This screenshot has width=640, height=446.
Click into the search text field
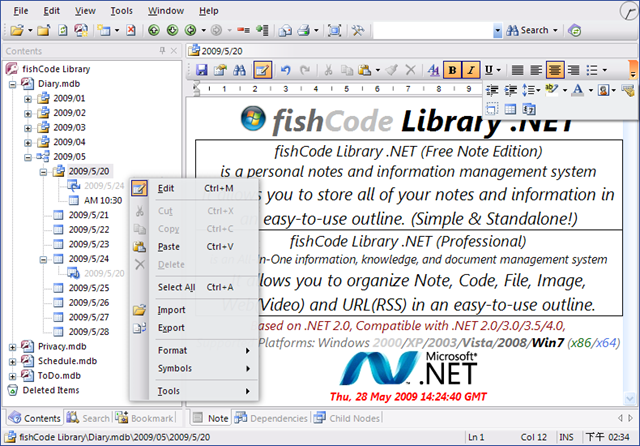[x=433, y=31]
